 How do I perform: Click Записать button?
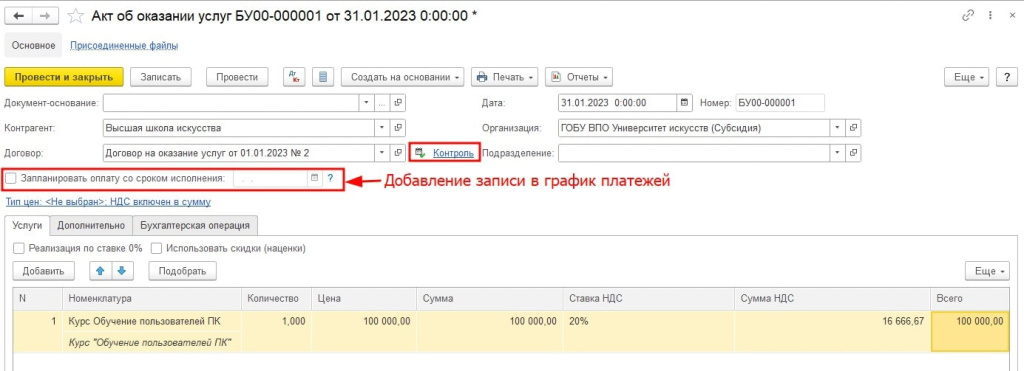[161, 77]
